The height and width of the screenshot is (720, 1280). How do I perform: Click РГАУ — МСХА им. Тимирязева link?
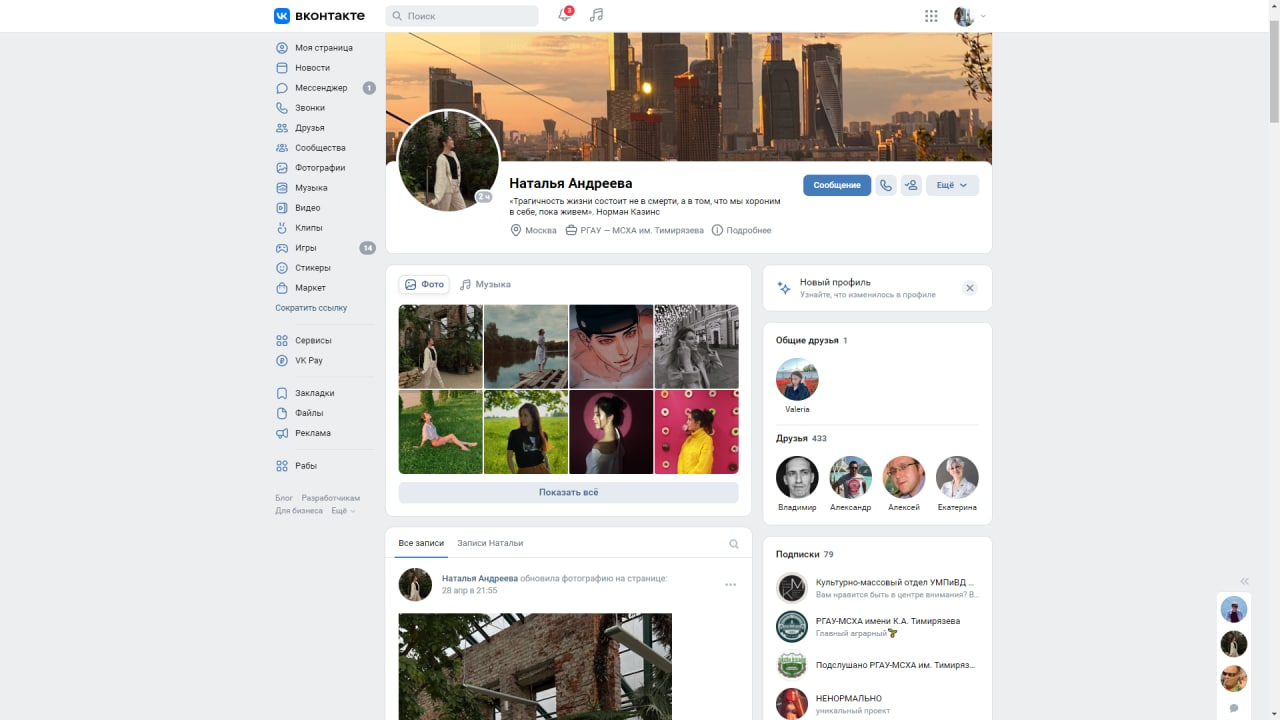tap(634, 230)
